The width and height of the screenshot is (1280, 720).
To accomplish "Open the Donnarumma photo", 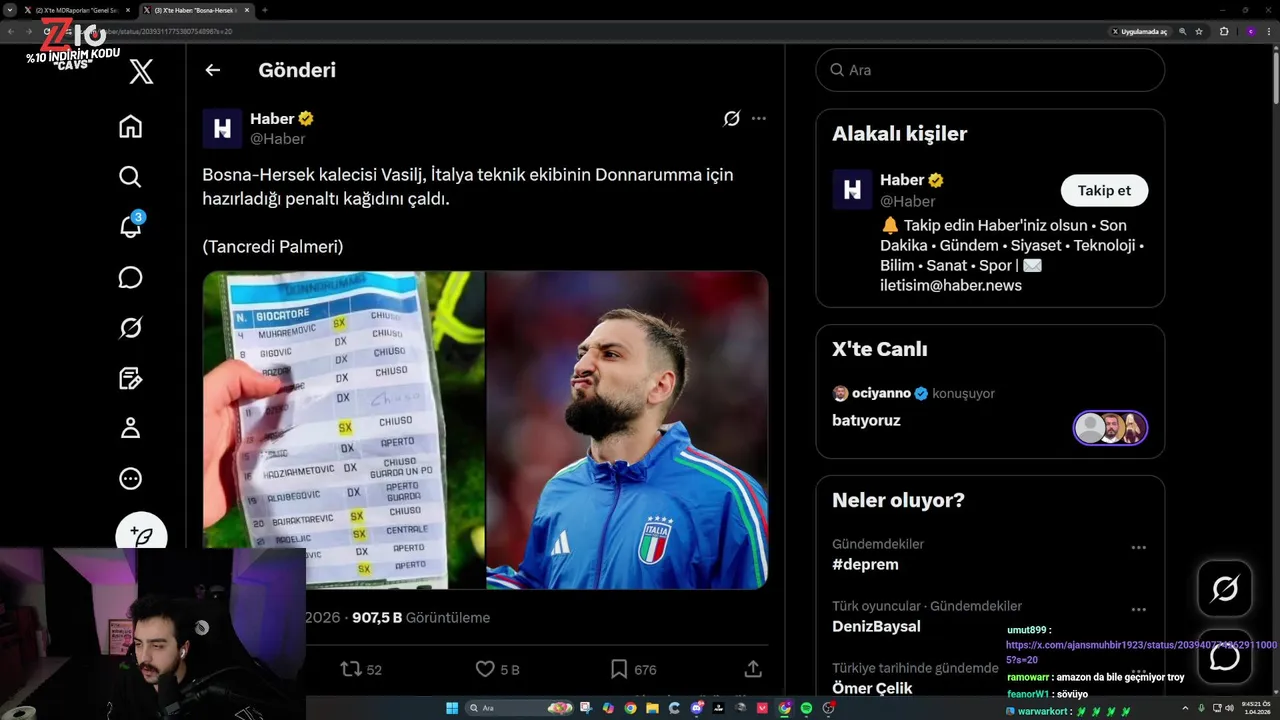I will point(627,430).
